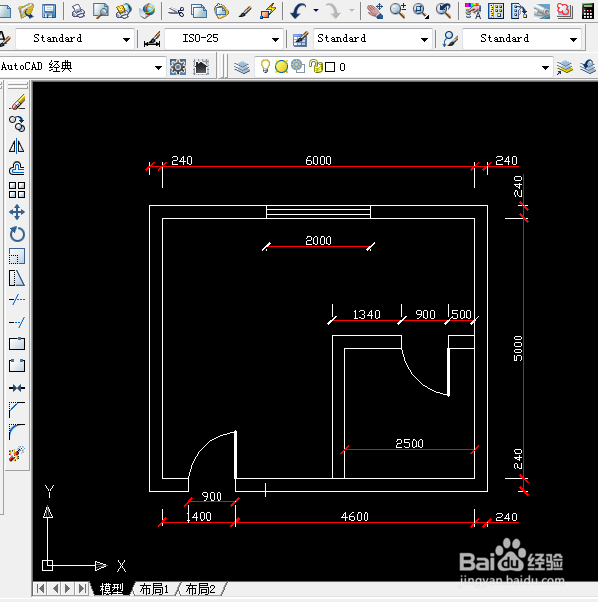Select the Mirror tool
The width and height of the screenshot is (598, 602).
[17, 146]
